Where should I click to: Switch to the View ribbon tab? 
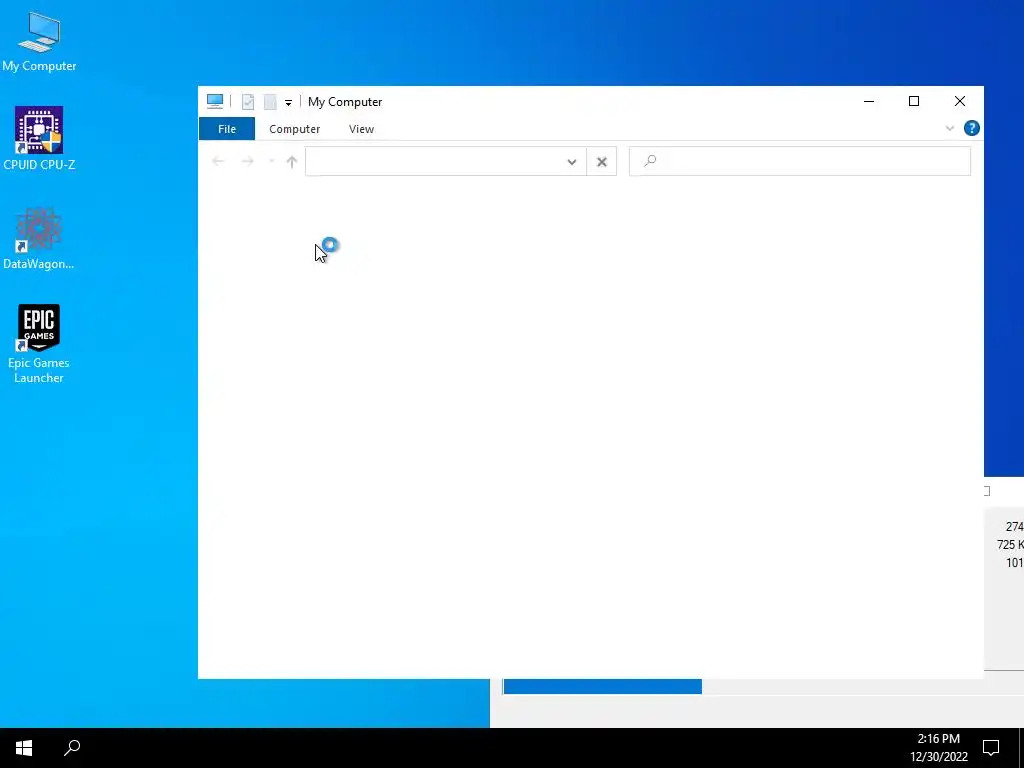click(x=361, y=129)
